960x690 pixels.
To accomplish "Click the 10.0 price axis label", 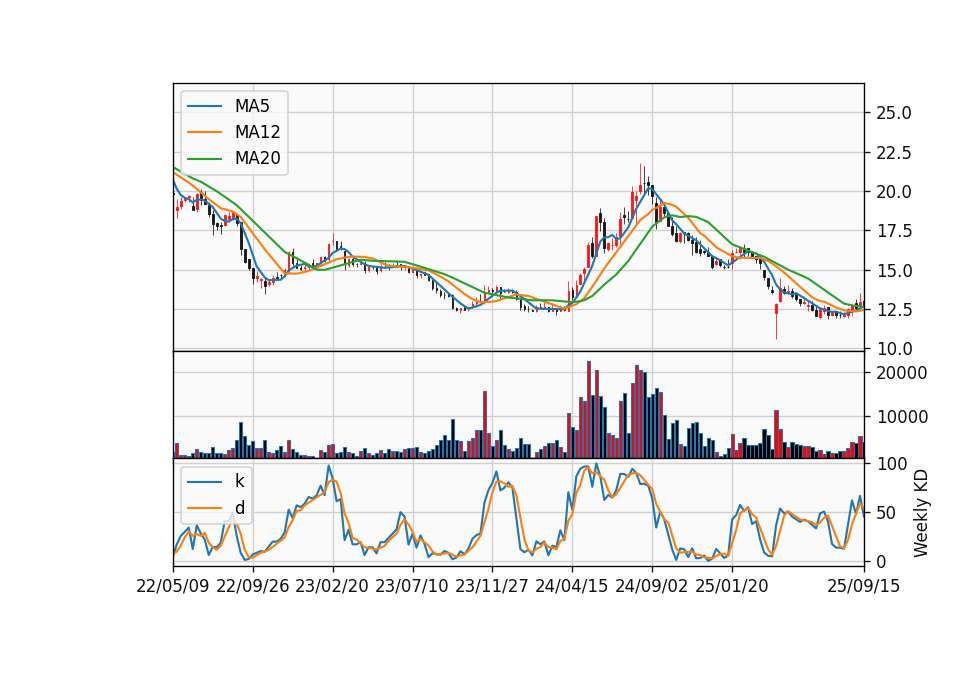I will coord(894,349).
